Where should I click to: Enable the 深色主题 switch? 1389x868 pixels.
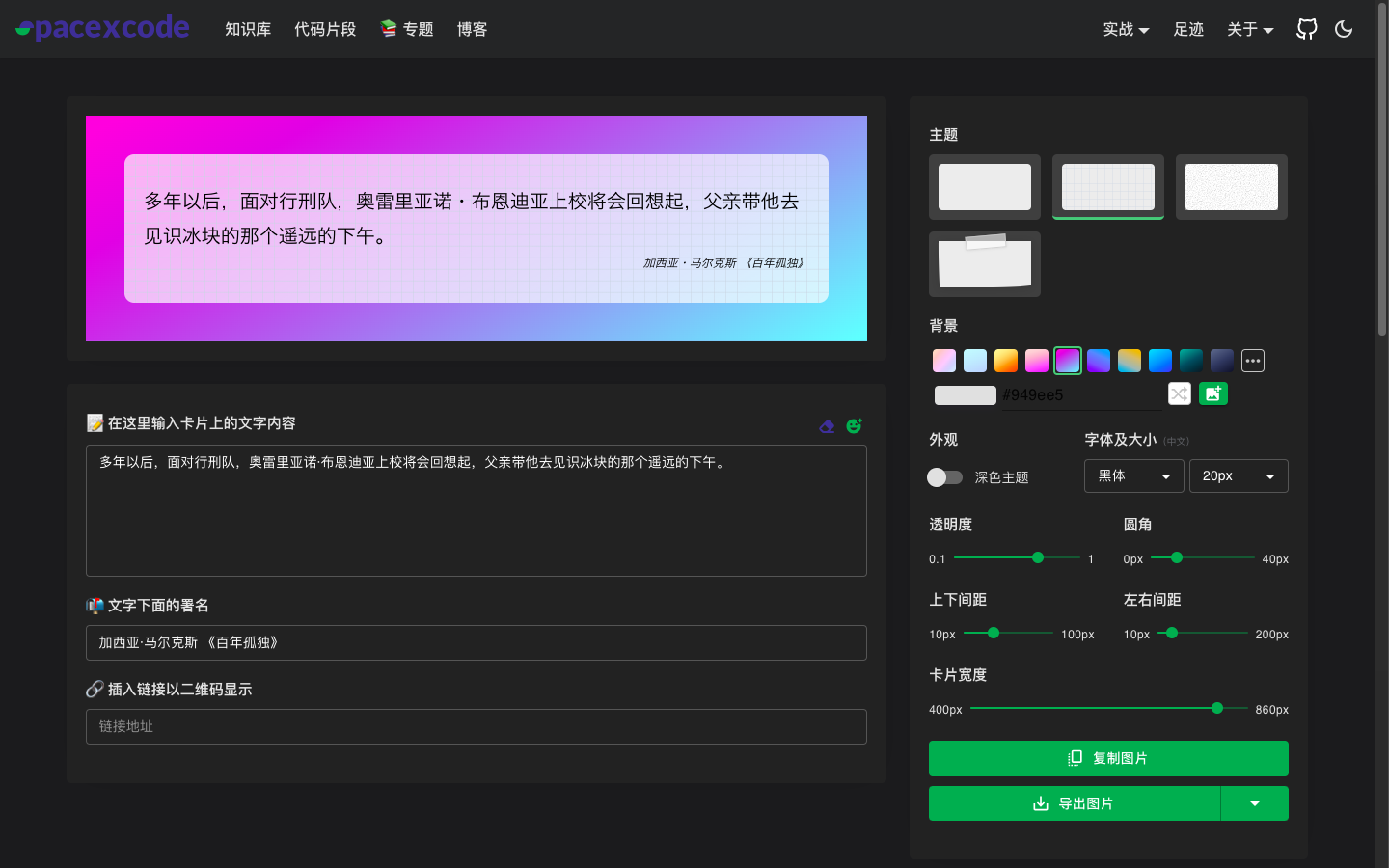[x=945, y=476]
